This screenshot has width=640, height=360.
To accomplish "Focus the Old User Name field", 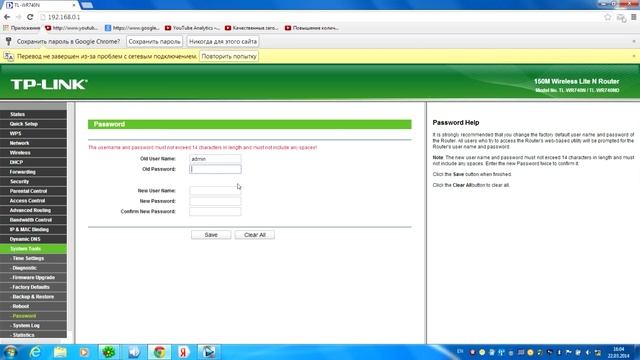I will pyautogui.click(x=215, y=159).
